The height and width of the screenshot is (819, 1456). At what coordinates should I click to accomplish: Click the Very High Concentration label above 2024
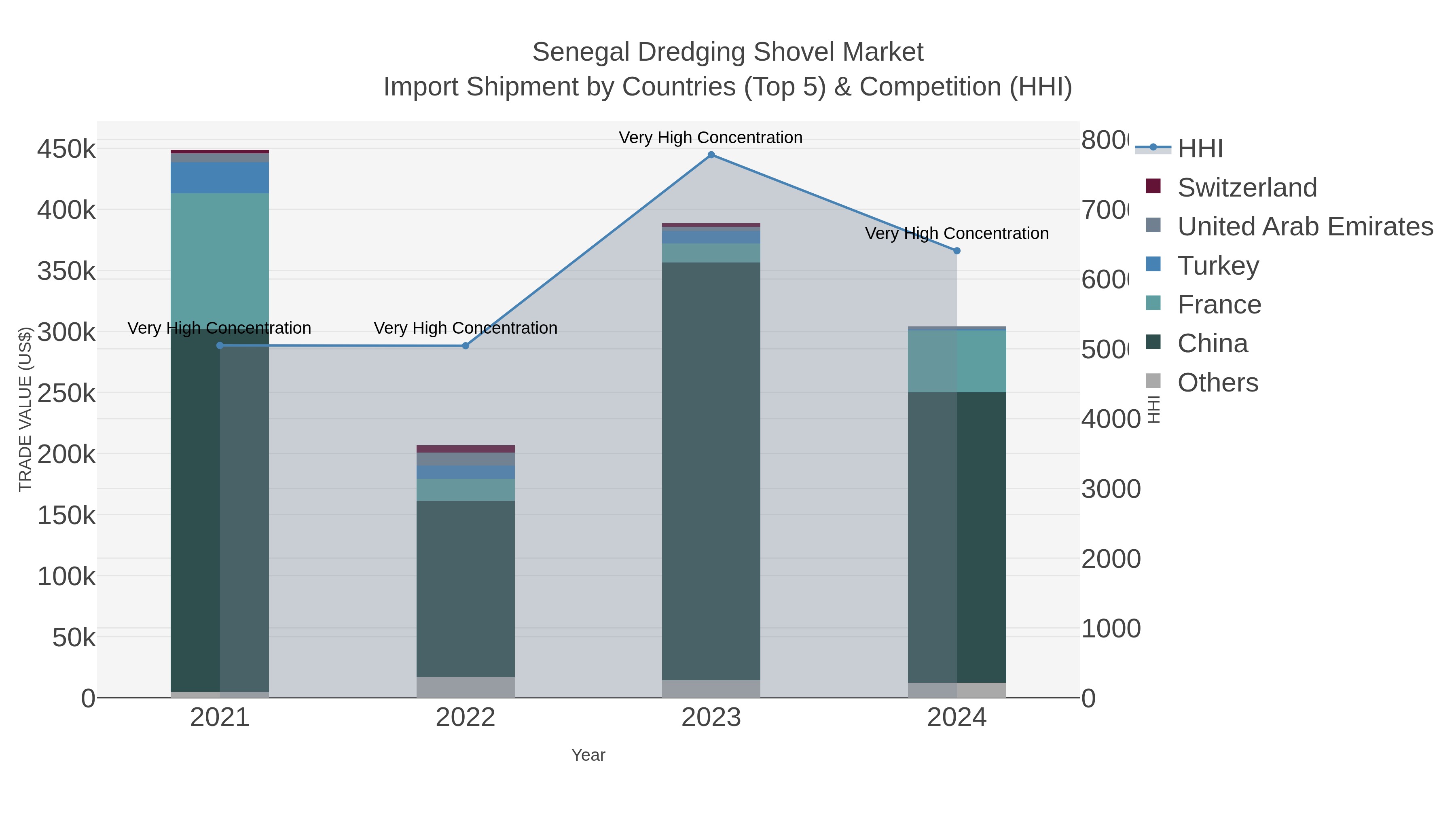[957, 233]
